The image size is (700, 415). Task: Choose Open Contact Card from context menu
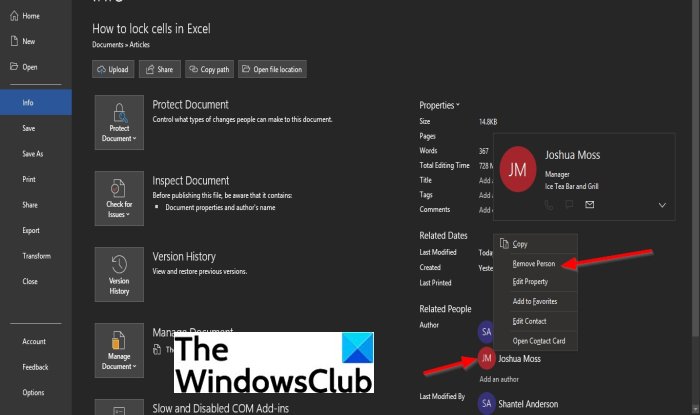[x=535, y=340]
